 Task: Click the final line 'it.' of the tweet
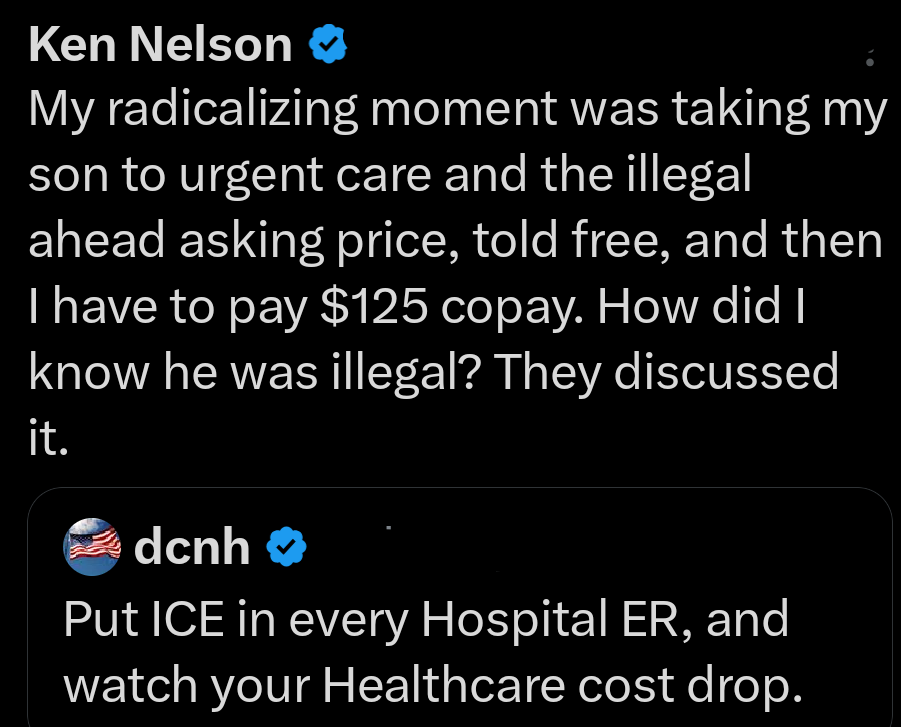[48, 437]
